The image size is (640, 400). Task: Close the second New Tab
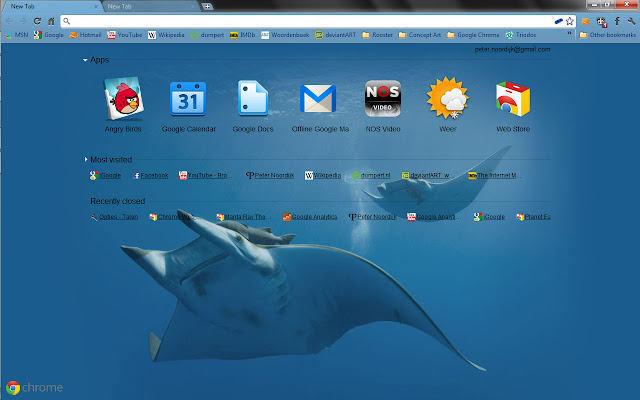tap(193, 7)
